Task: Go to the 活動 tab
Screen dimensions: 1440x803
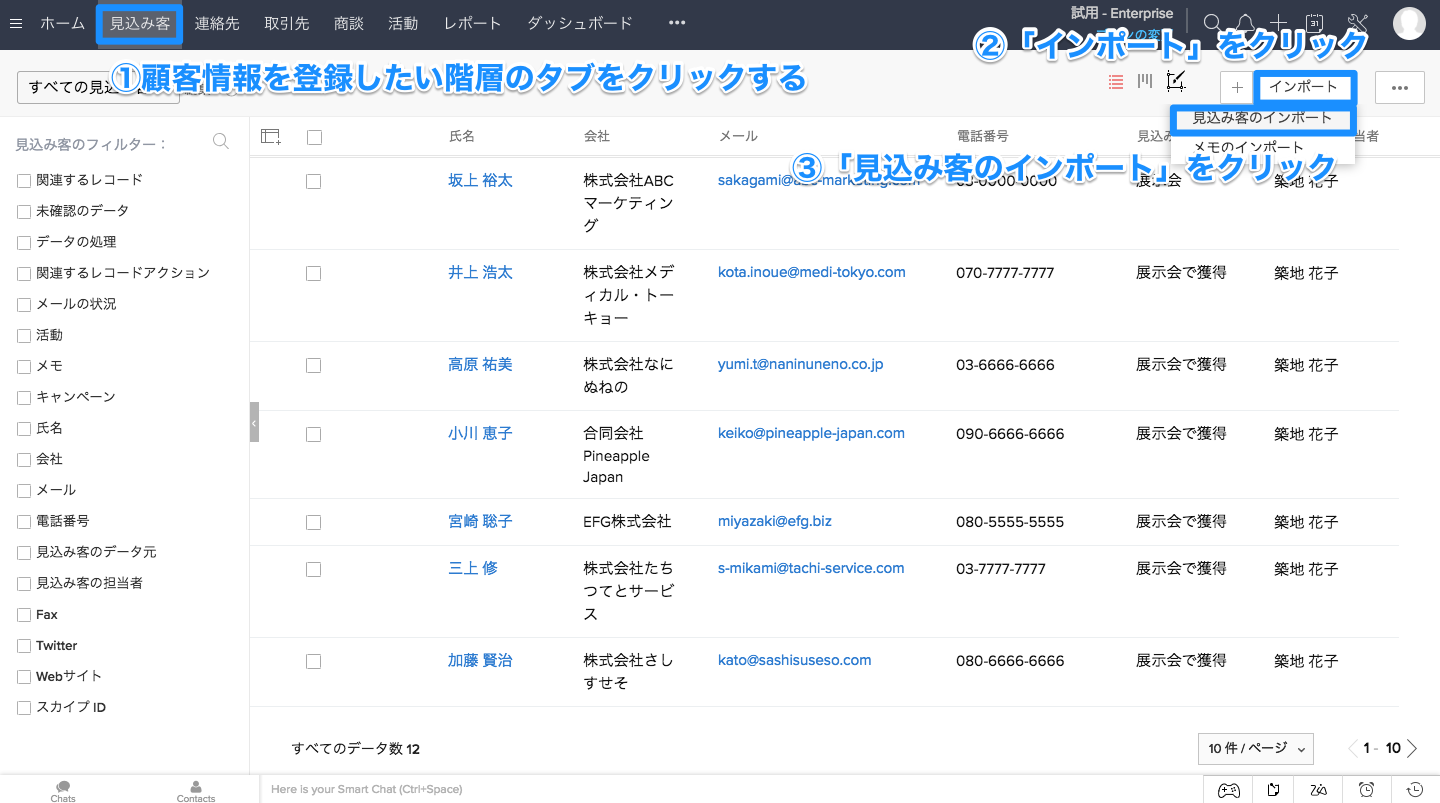Action: 402,23
